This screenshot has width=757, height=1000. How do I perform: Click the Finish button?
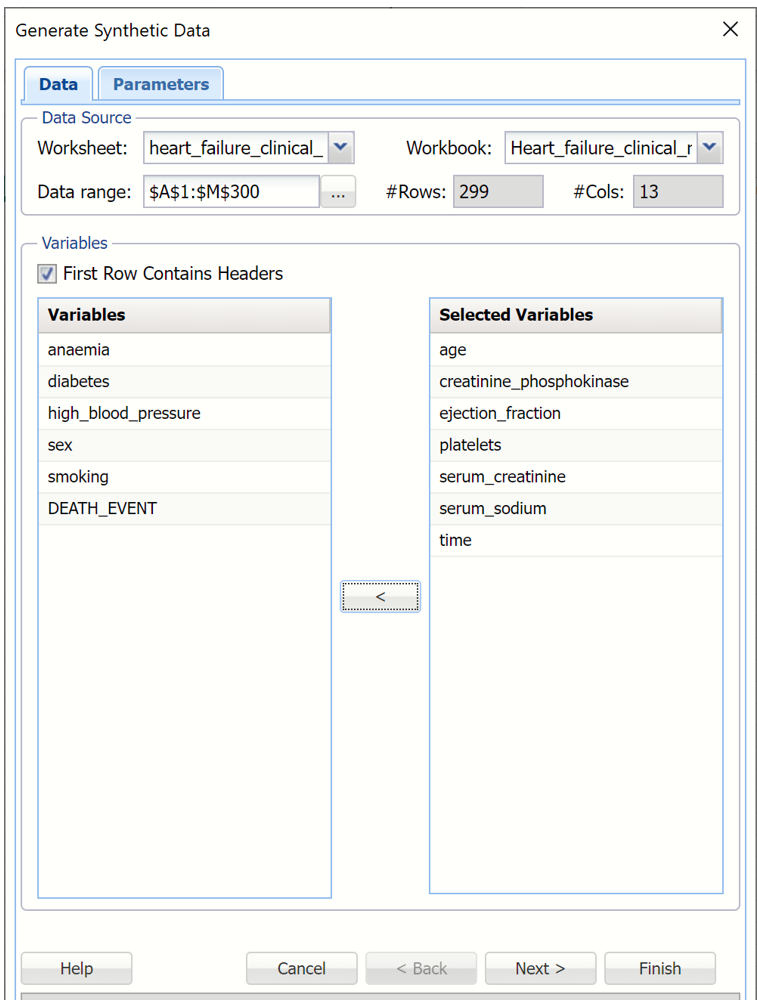(x=659, y=968)
